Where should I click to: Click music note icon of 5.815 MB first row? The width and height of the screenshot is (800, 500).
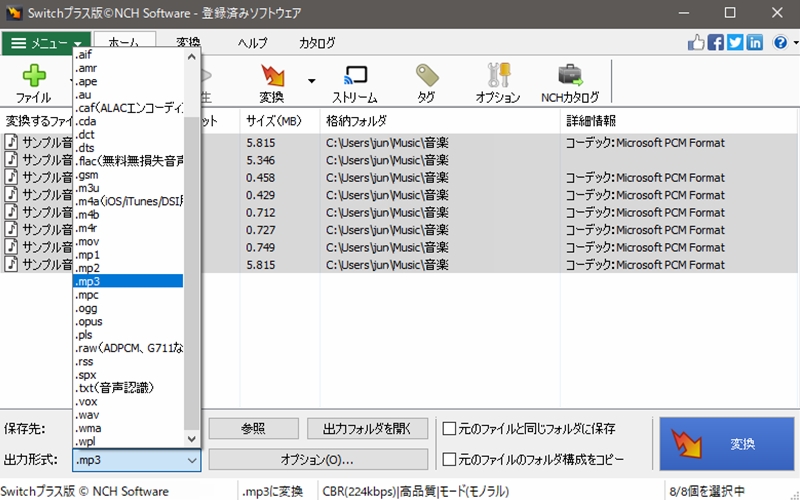(11, 142)
